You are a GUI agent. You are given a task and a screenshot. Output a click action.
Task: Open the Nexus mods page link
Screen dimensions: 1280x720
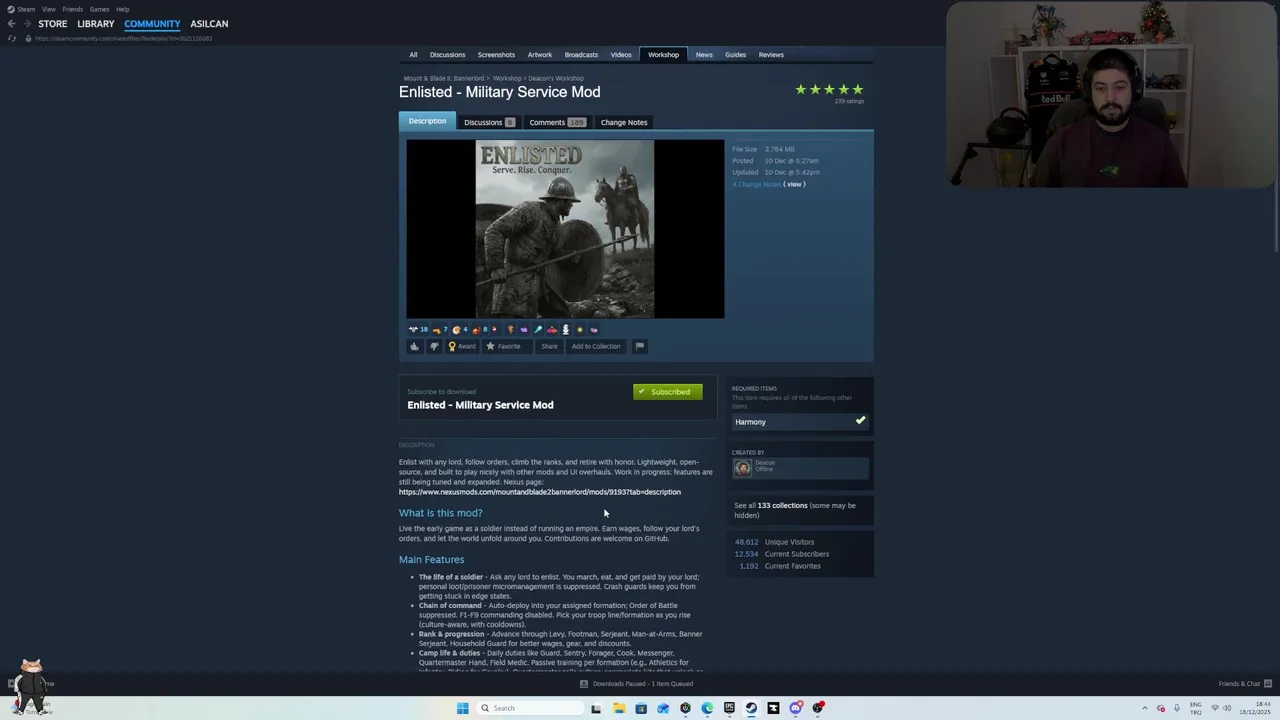(540, 492)
